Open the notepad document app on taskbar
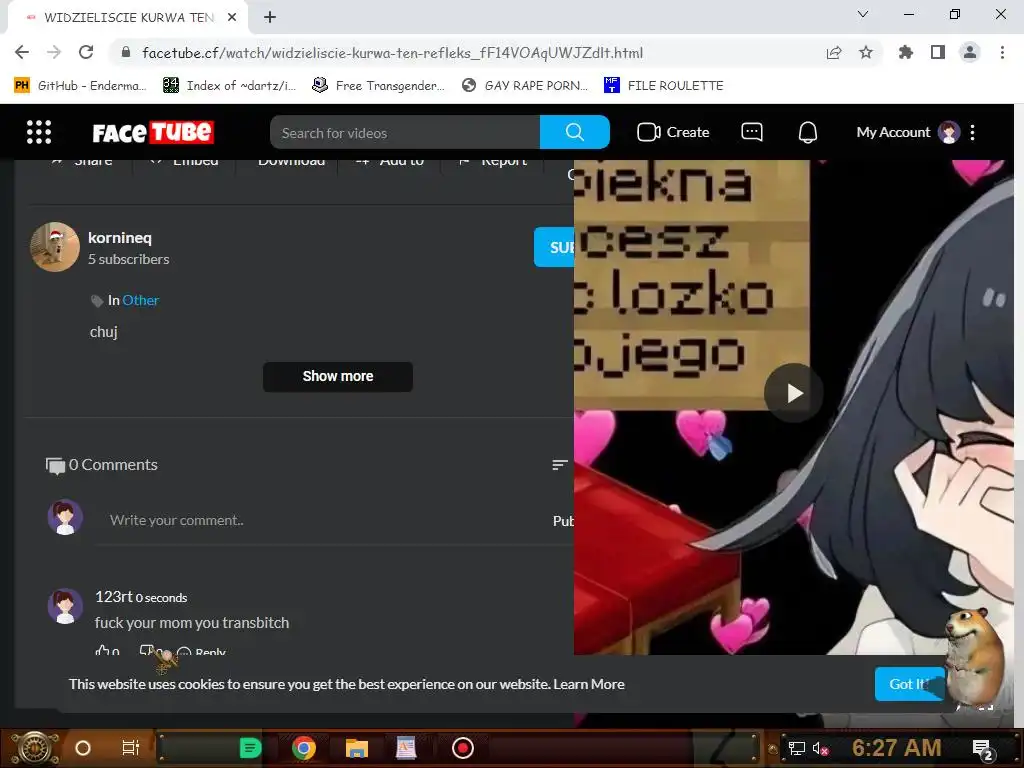The width and height of the screenshot is (1024, 768). point(406,748)
